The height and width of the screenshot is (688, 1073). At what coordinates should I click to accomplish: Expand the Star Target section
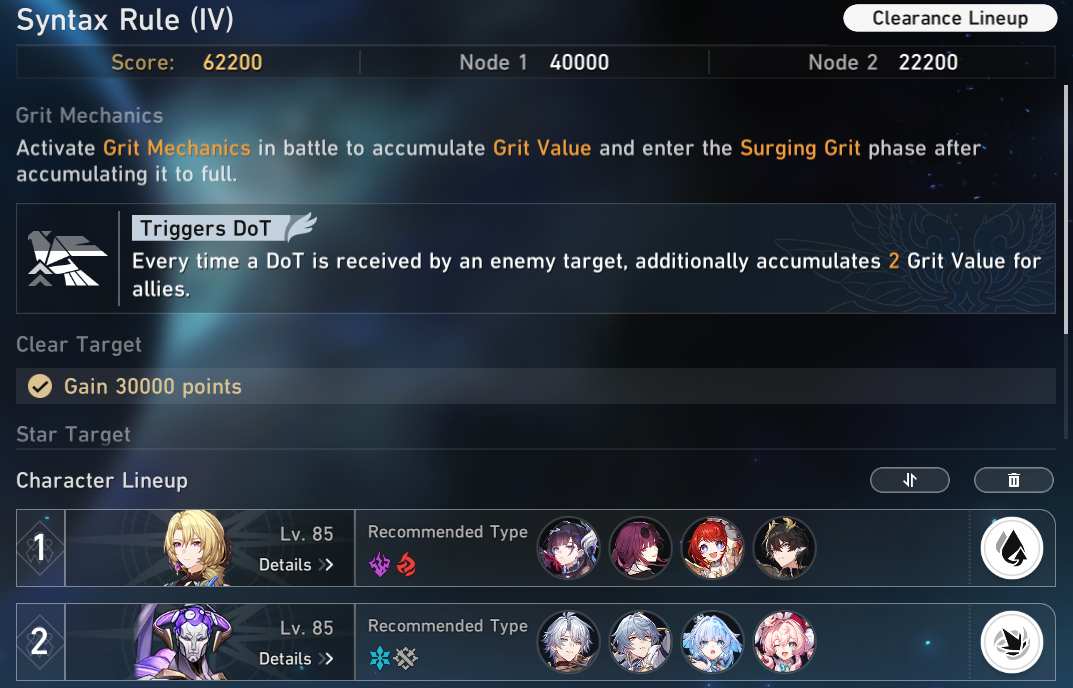pyautogui.click(x=73, y=435)
